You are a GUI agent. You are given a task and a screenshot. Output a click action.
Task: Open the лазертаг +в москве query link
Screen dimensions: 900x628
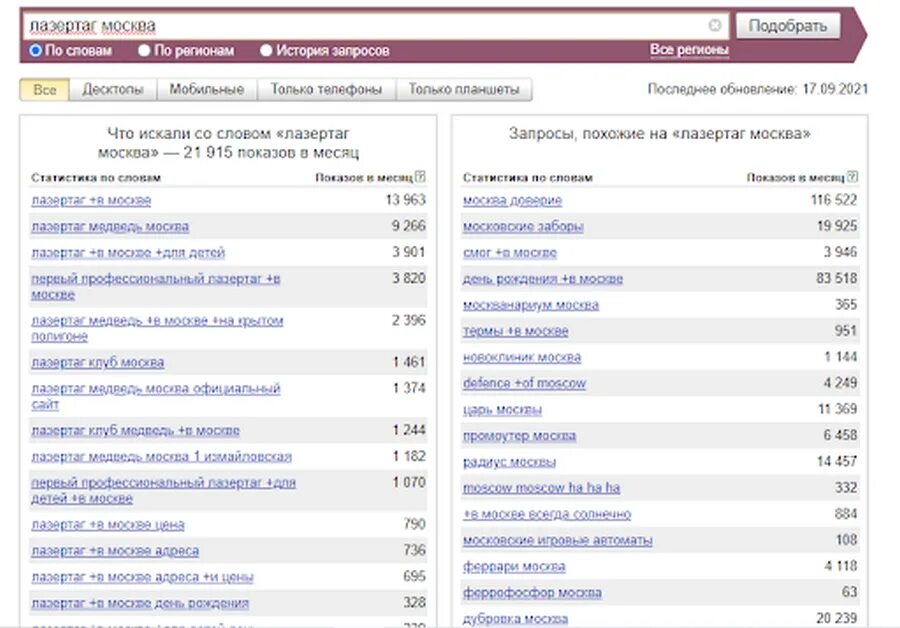tap(91, 200)
